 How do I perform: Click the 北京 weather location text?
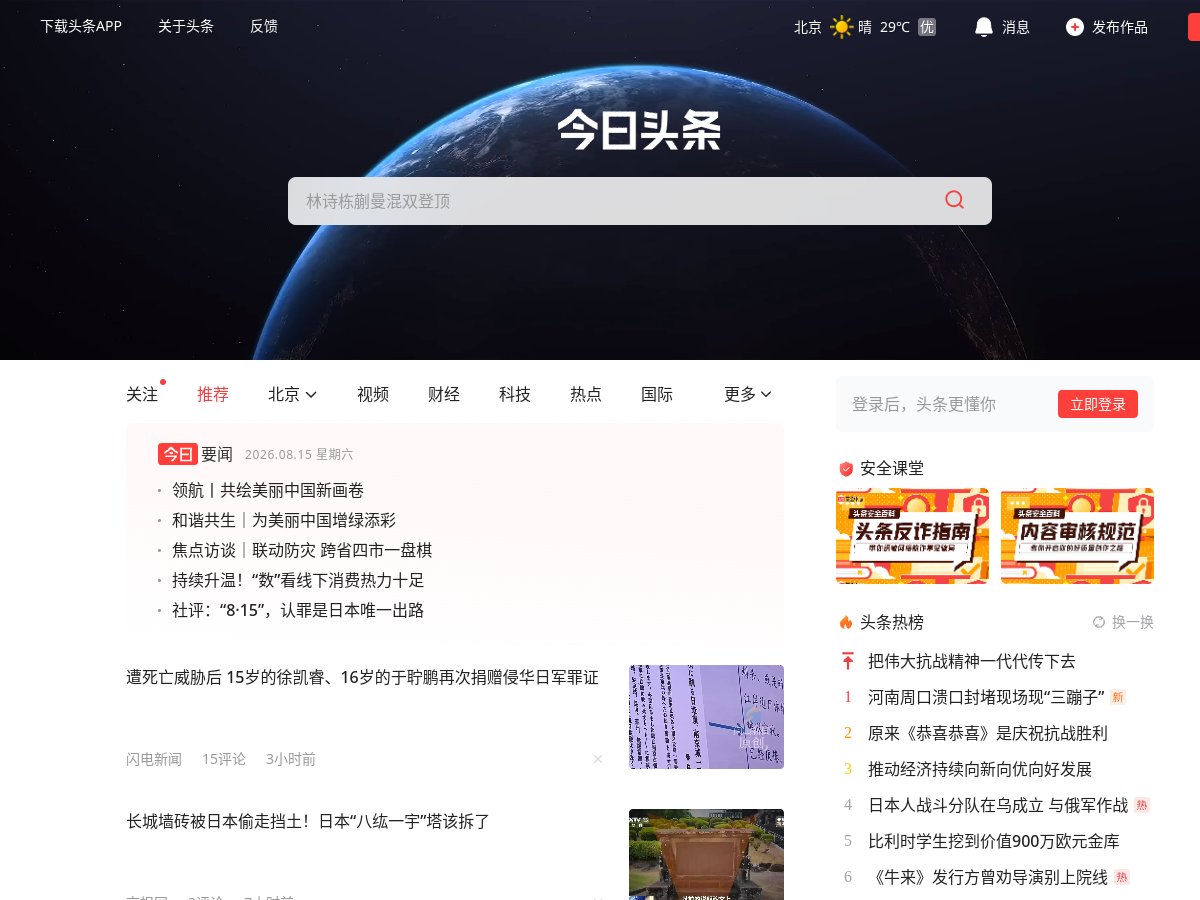click(808, 27)
